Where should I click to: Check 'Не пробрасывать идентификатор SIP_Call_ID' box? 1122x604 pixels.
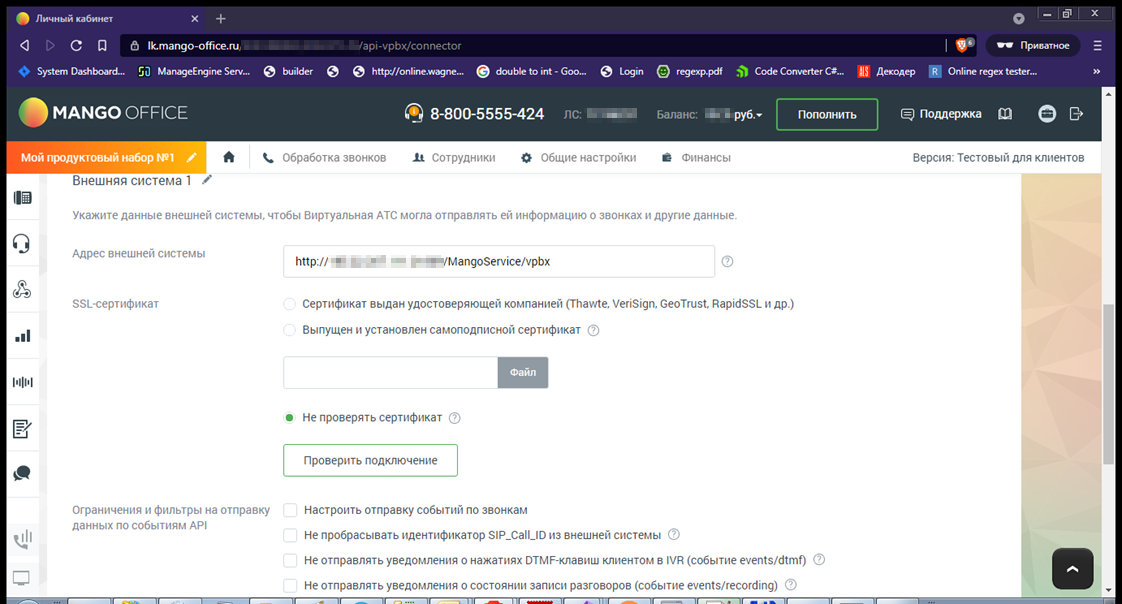291,535
